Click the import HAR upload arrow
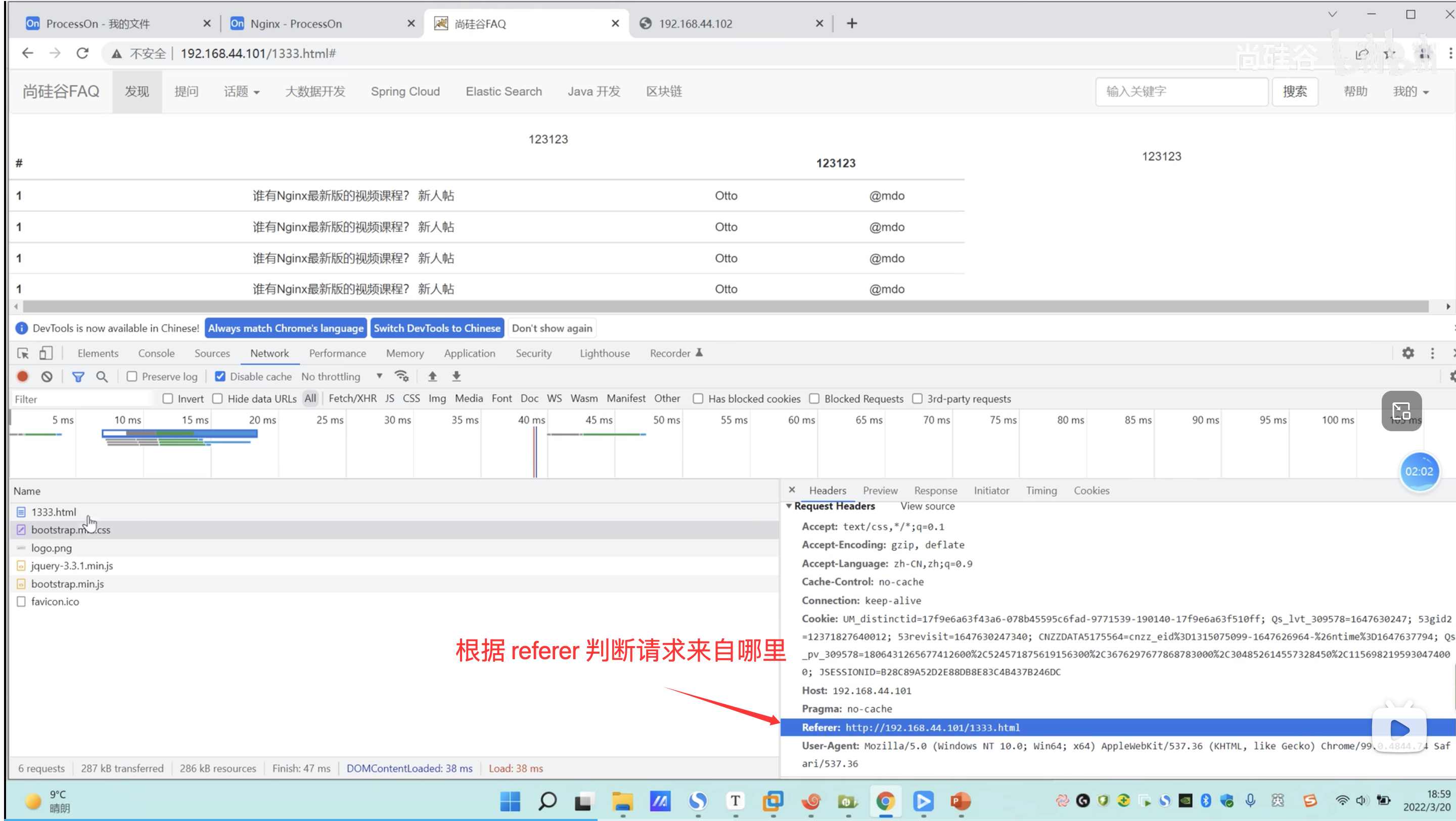This screenshot has width=1456, height=821. click(432, 376)
